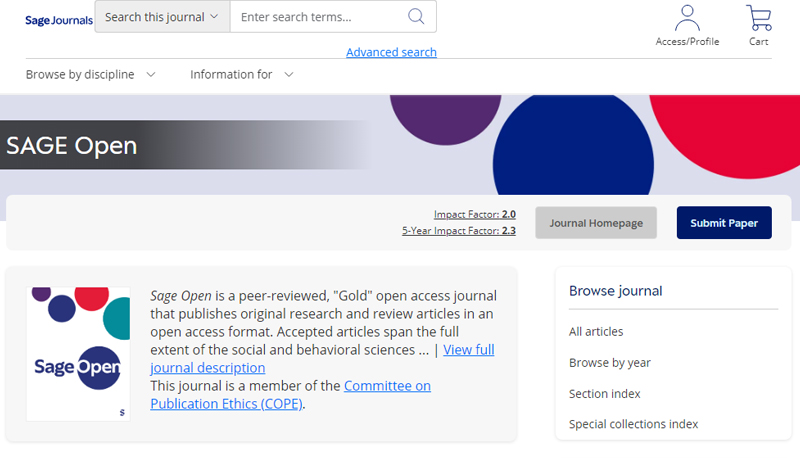This screenshot has width=800, height=458.
Task: Click the Browse journal heading
Action: point(615,291)
